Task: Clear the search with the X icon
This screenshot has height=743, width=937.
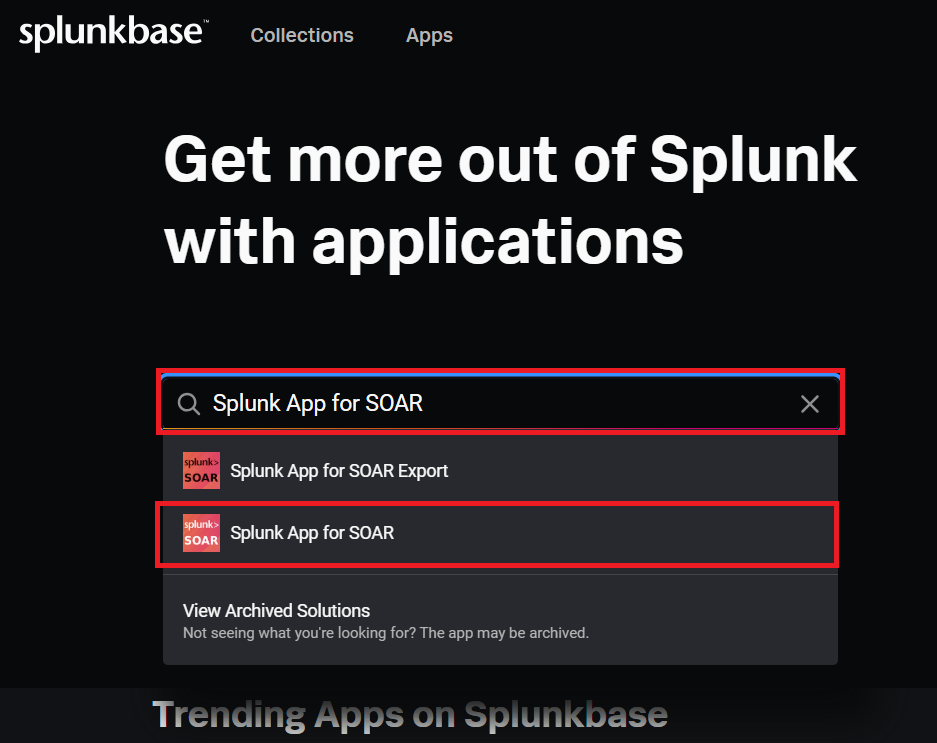Action: pos(810,403)
